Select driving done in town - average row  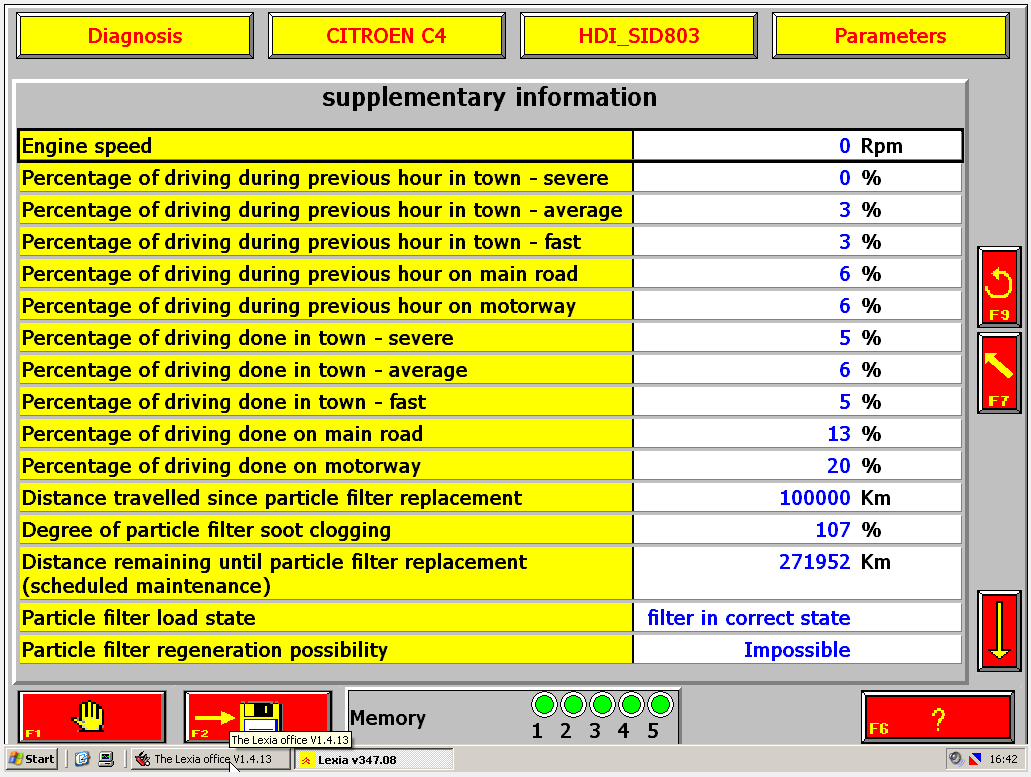click(490, 369)
